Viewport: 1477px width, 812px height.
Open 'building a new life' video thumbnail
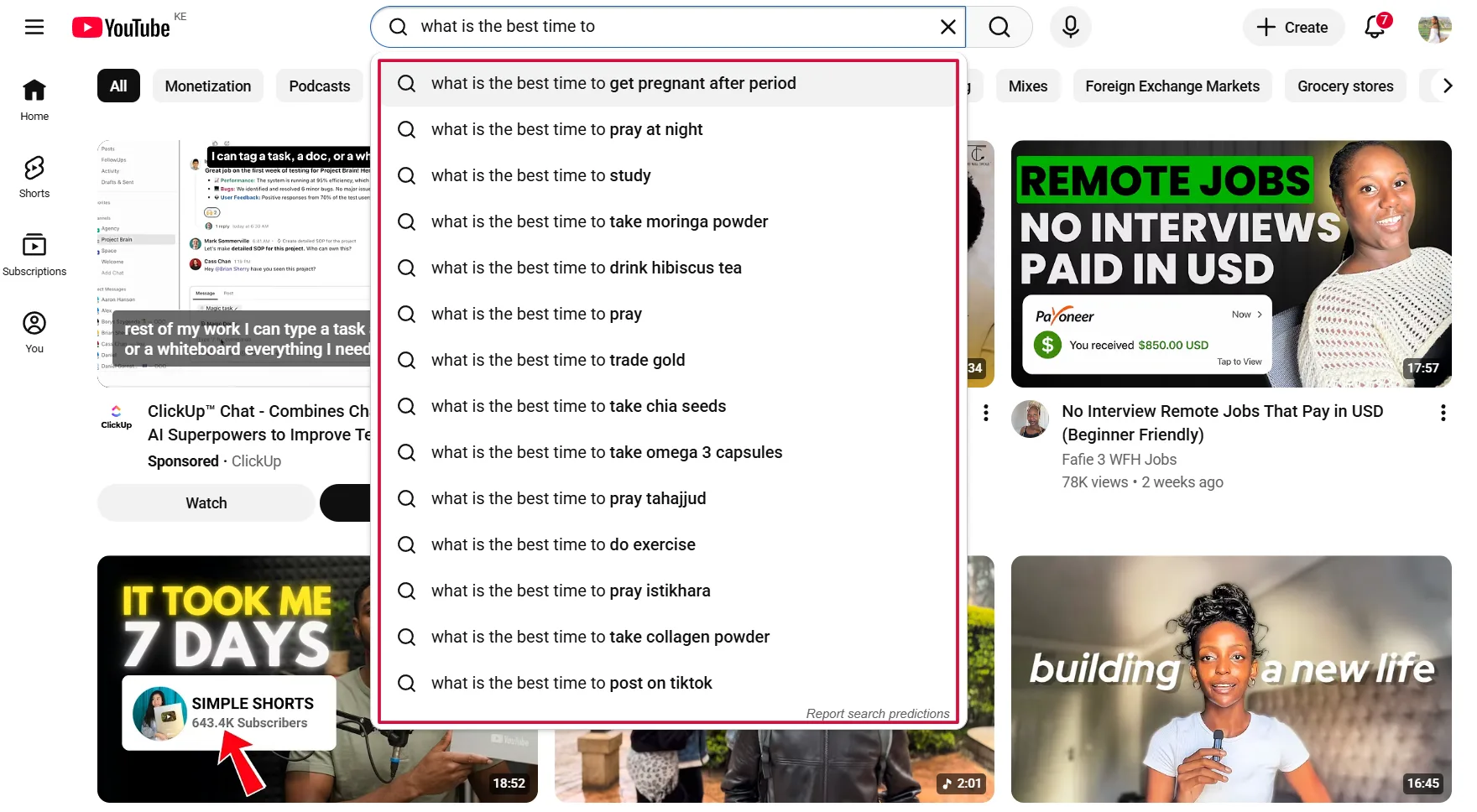pyautogui.click(x=1231, y=679)
